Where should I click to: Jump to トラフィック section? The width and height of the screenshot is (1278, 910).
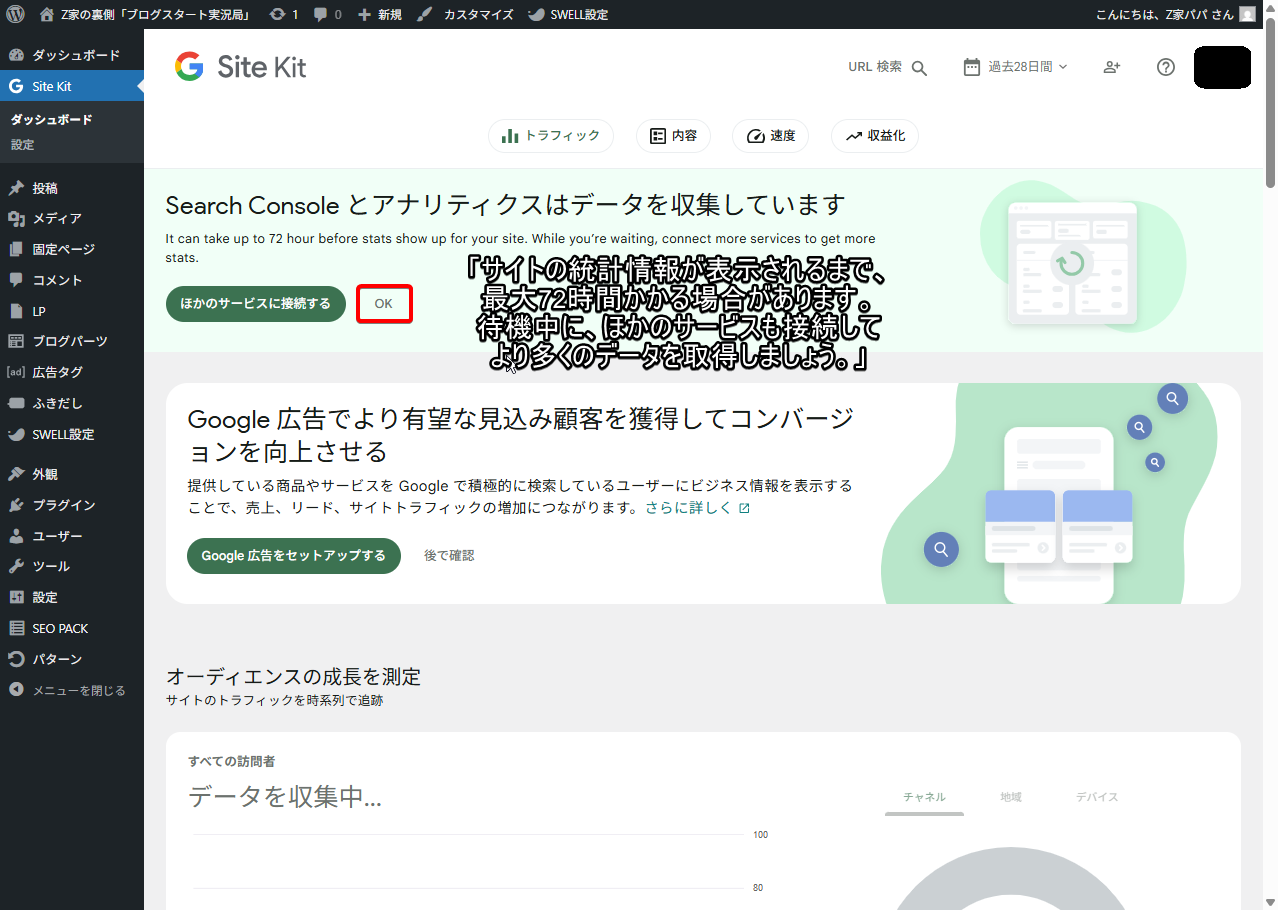pyautogui.click(x=551, y=136)
